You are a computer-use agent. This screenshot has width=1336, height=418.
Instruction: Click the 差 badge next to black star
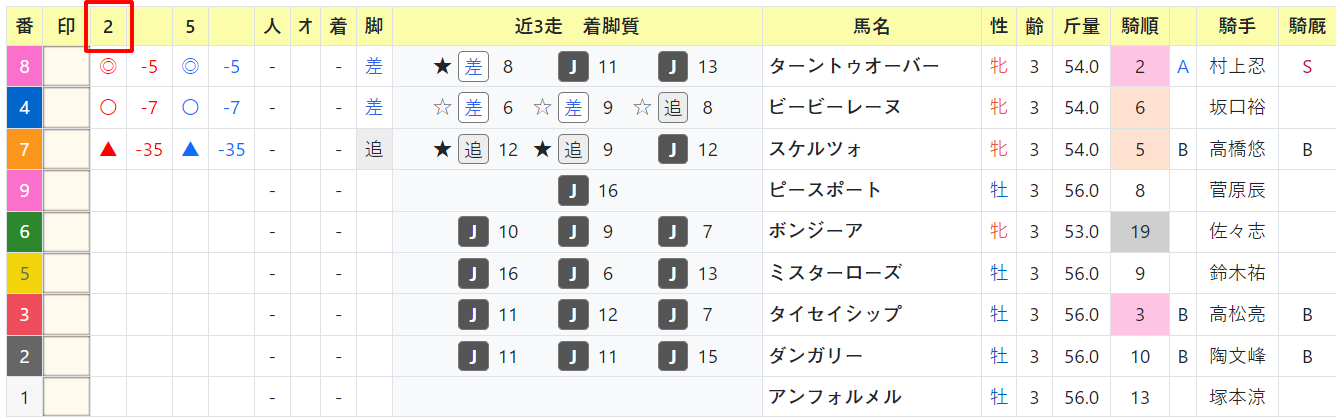click(x=473, y=67)
